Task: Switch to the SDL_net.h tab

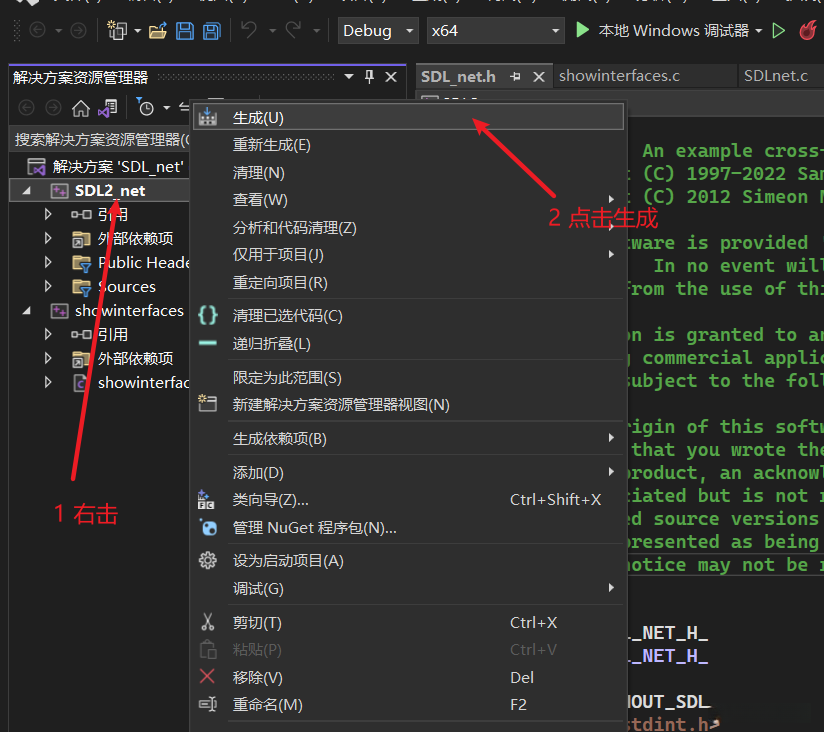Action: pos(458,77)
